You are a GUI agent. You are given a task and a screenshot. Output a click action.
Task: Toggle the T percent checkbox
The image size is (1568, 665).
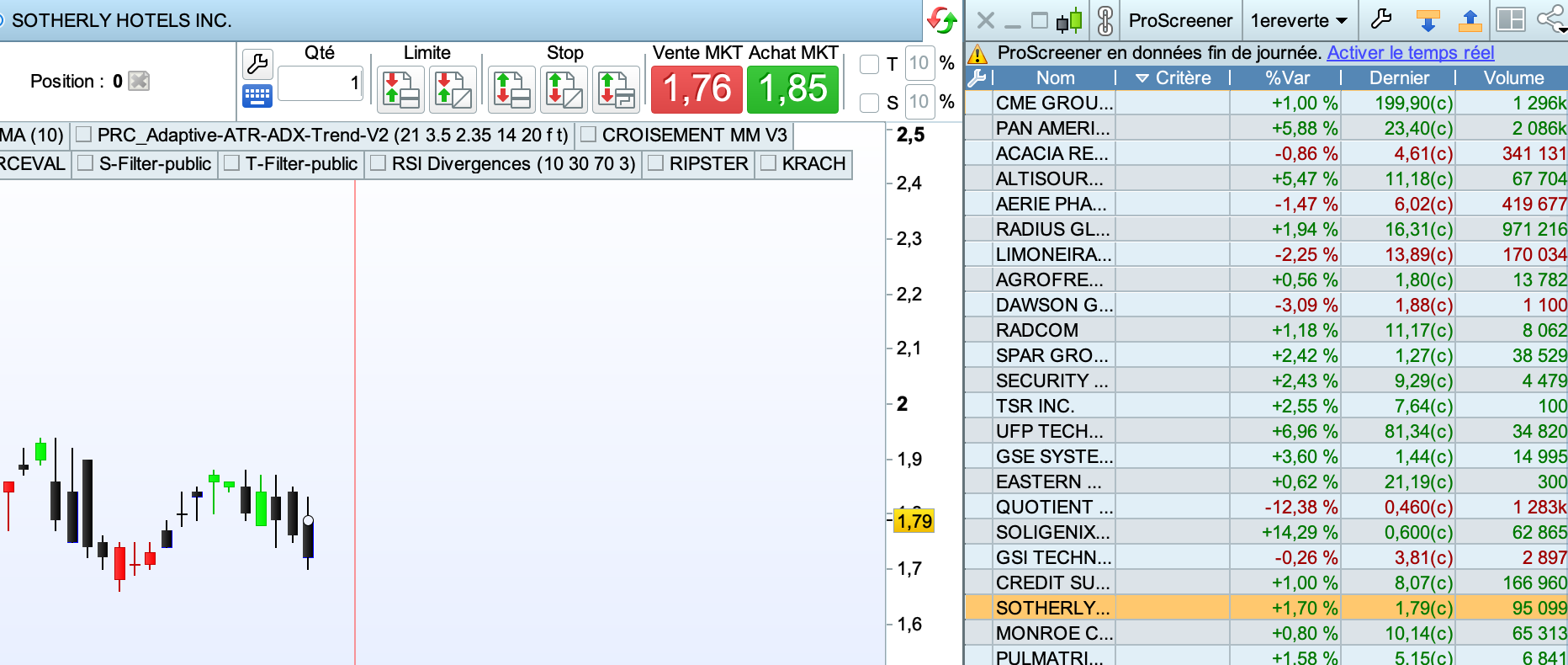(870, 64)
